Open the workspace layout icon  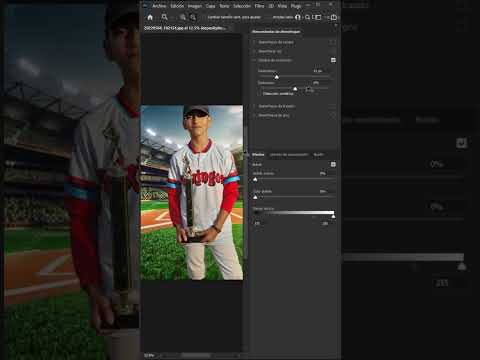click(318, 17)
